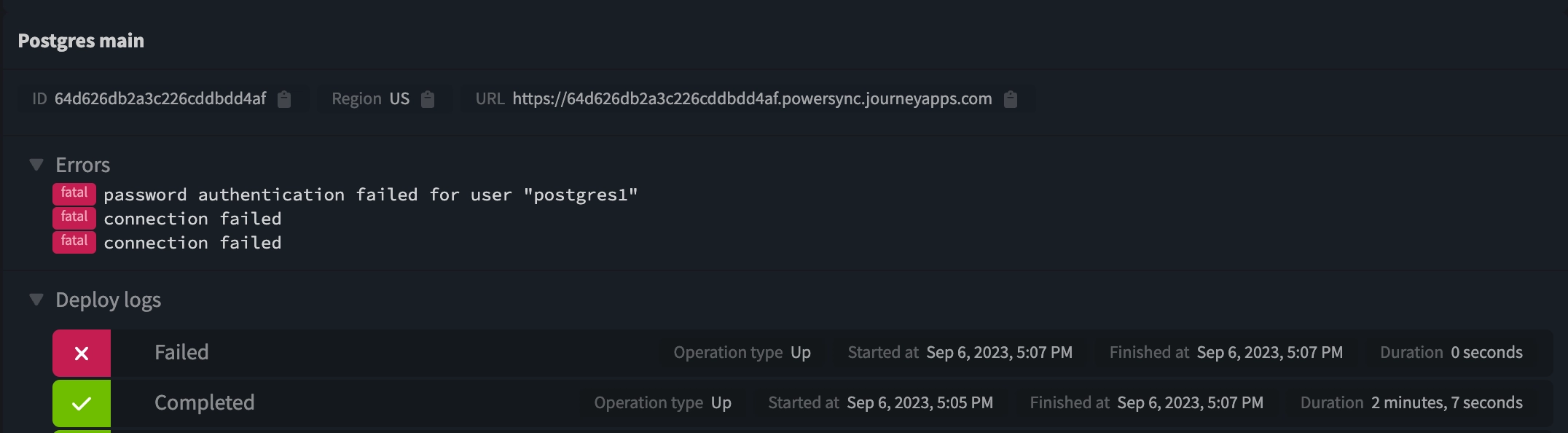
Task: Click Duration 2 minutes, 7 seconds field
Action: (x=1411, y=403)
